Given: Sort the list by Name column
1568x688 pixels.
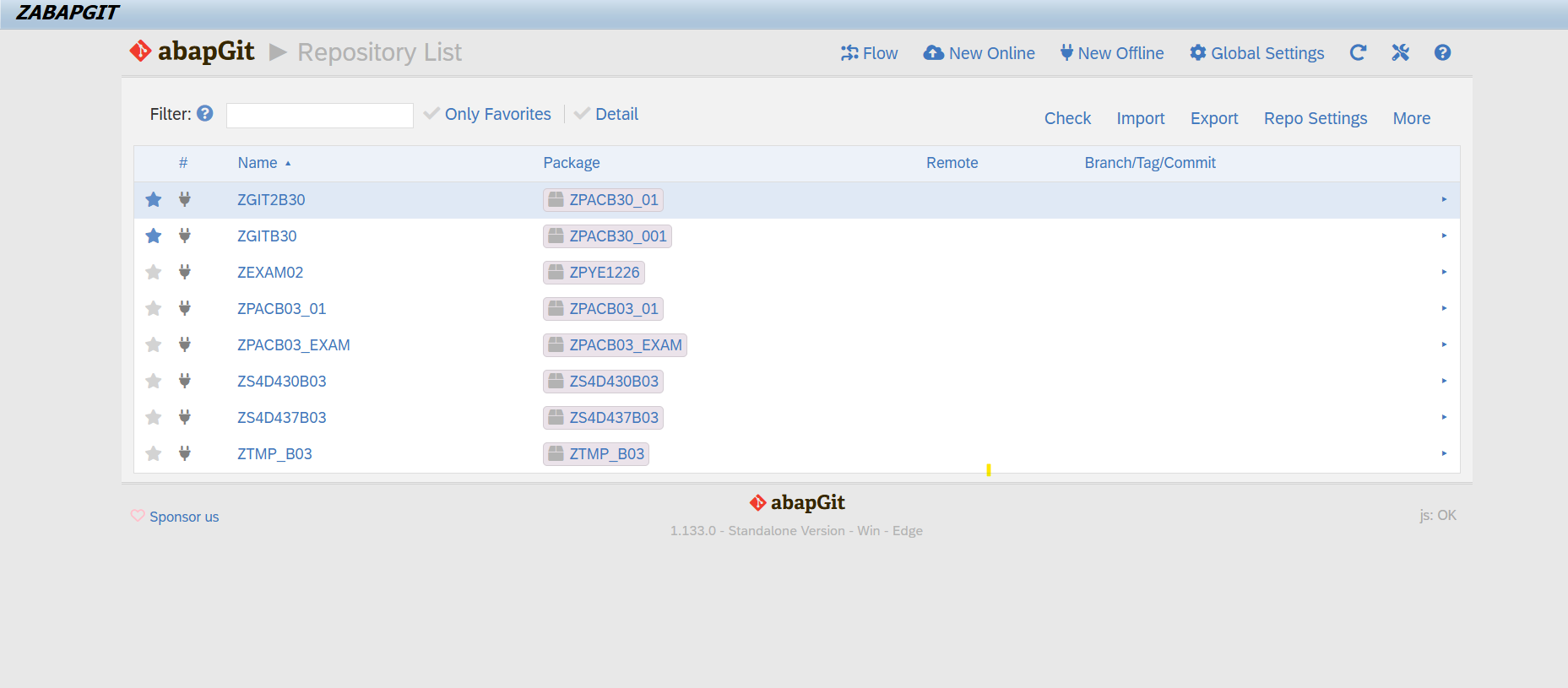Looking at the screenshot, I should tap(258, 163).
